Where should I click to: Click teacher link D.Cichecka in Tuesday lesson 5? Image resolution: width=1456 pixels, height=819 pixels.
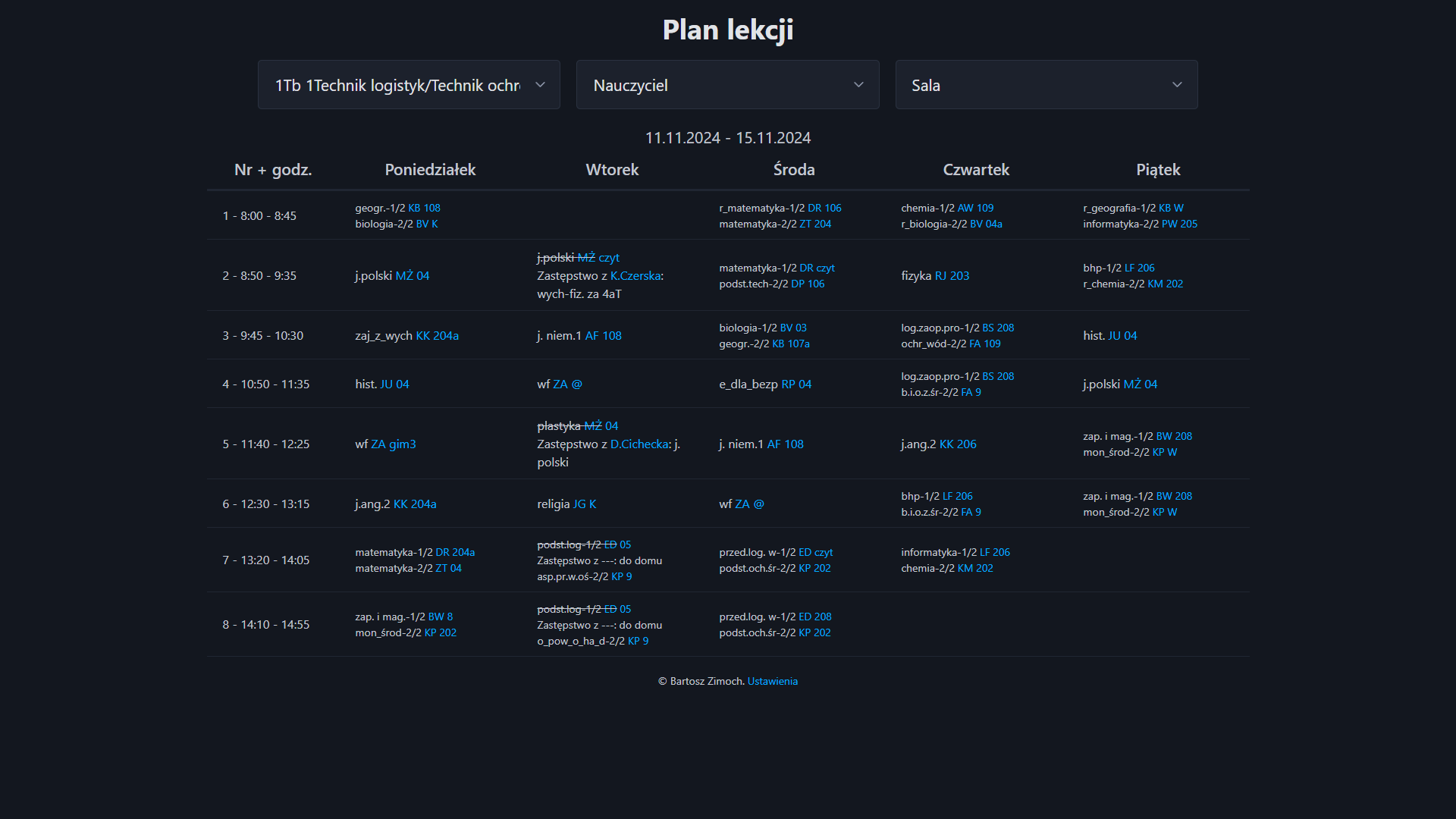(639, 444)
